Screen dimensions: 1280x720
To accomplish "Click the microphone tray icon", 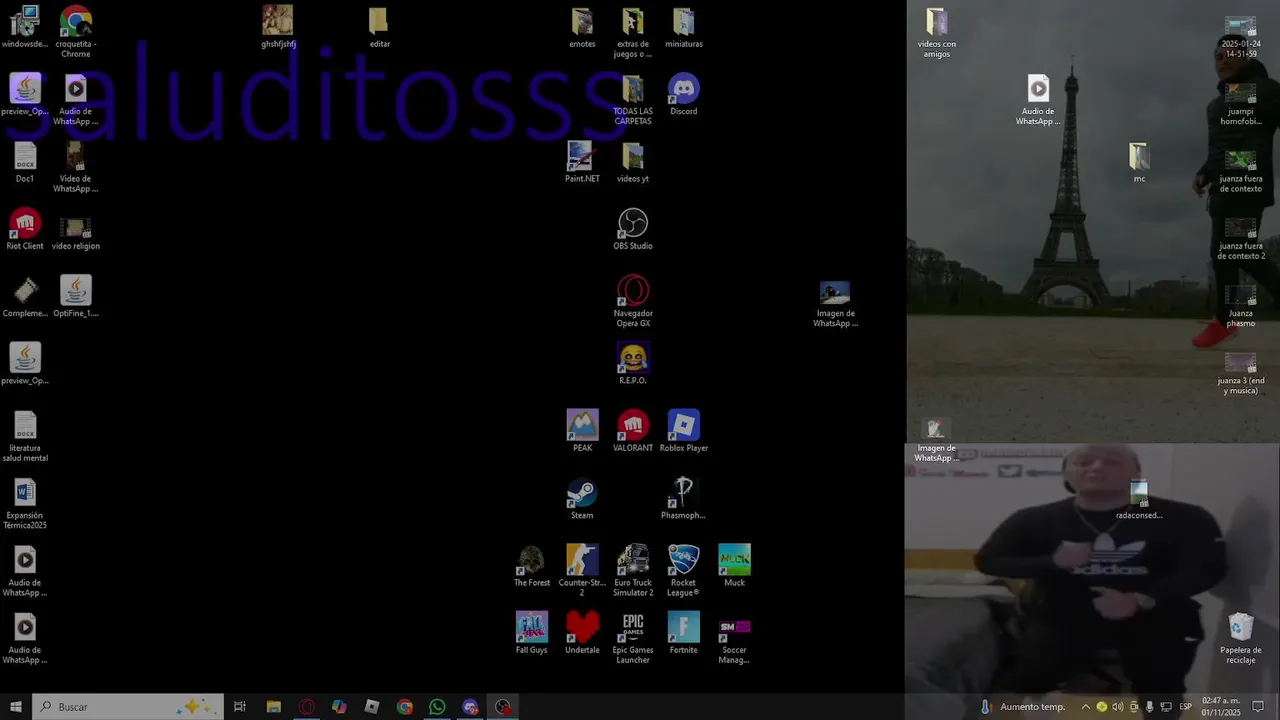I will pos(1150,707).
